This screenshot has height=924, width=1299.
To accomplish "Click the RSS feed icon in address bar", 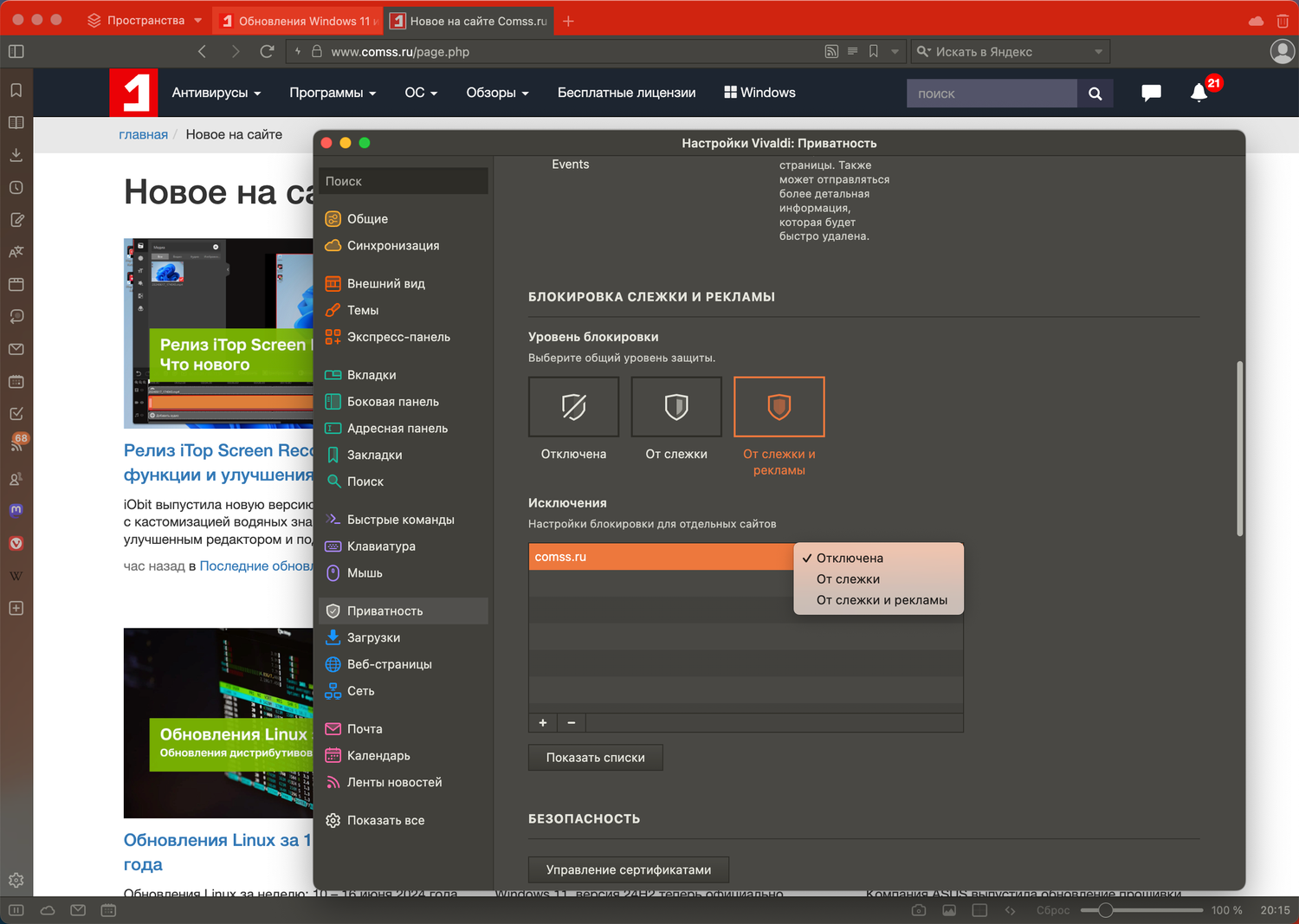I will coord(831,51).
